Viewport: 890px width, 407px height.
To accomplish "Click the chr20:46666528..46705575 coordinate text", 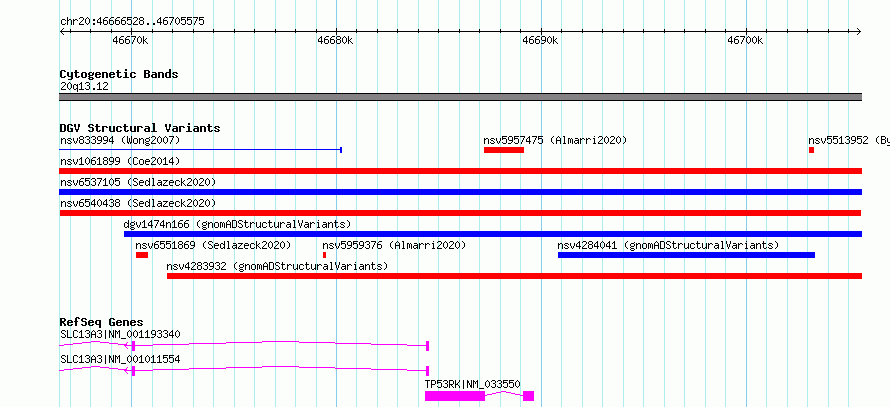I will coord(132,22).
